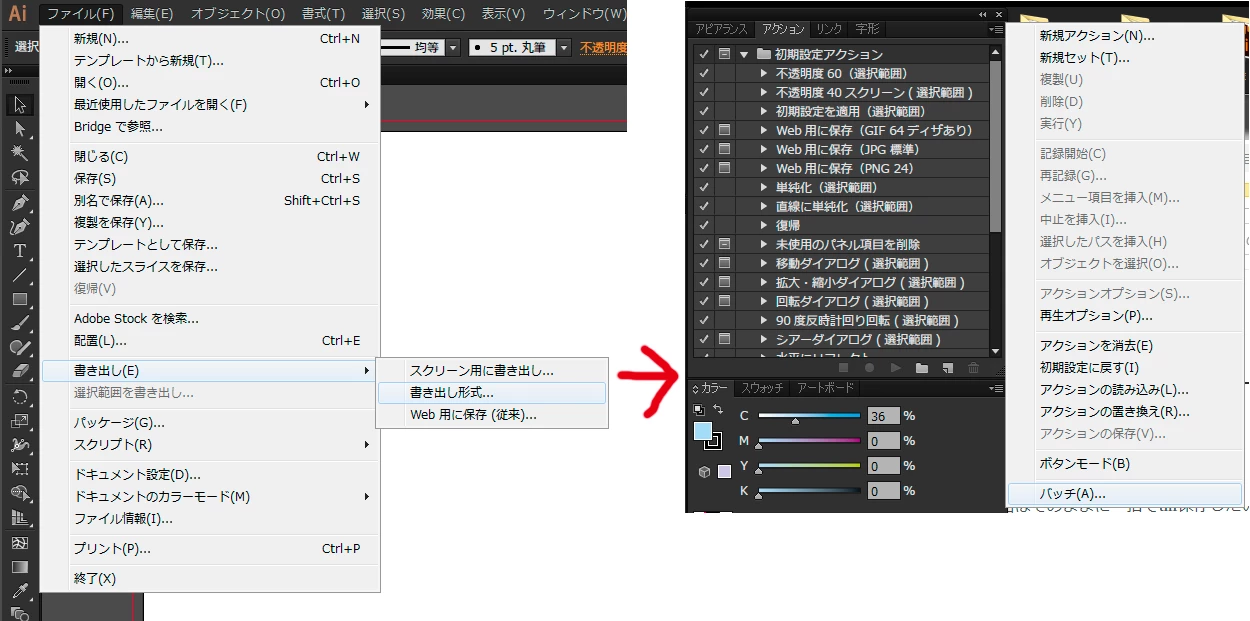Click the play action triangle button
This screenshot has width=1250, height=621.
pos(895,368)
